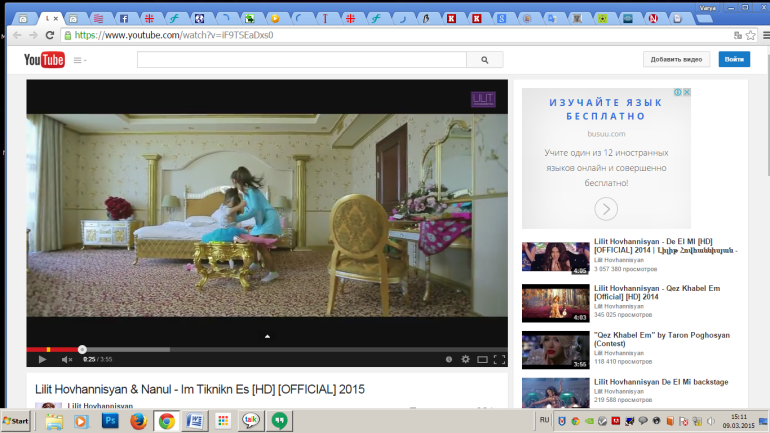Click the YouTube search input field
This screenshot has width=770, height=433.
click(302, 59)
